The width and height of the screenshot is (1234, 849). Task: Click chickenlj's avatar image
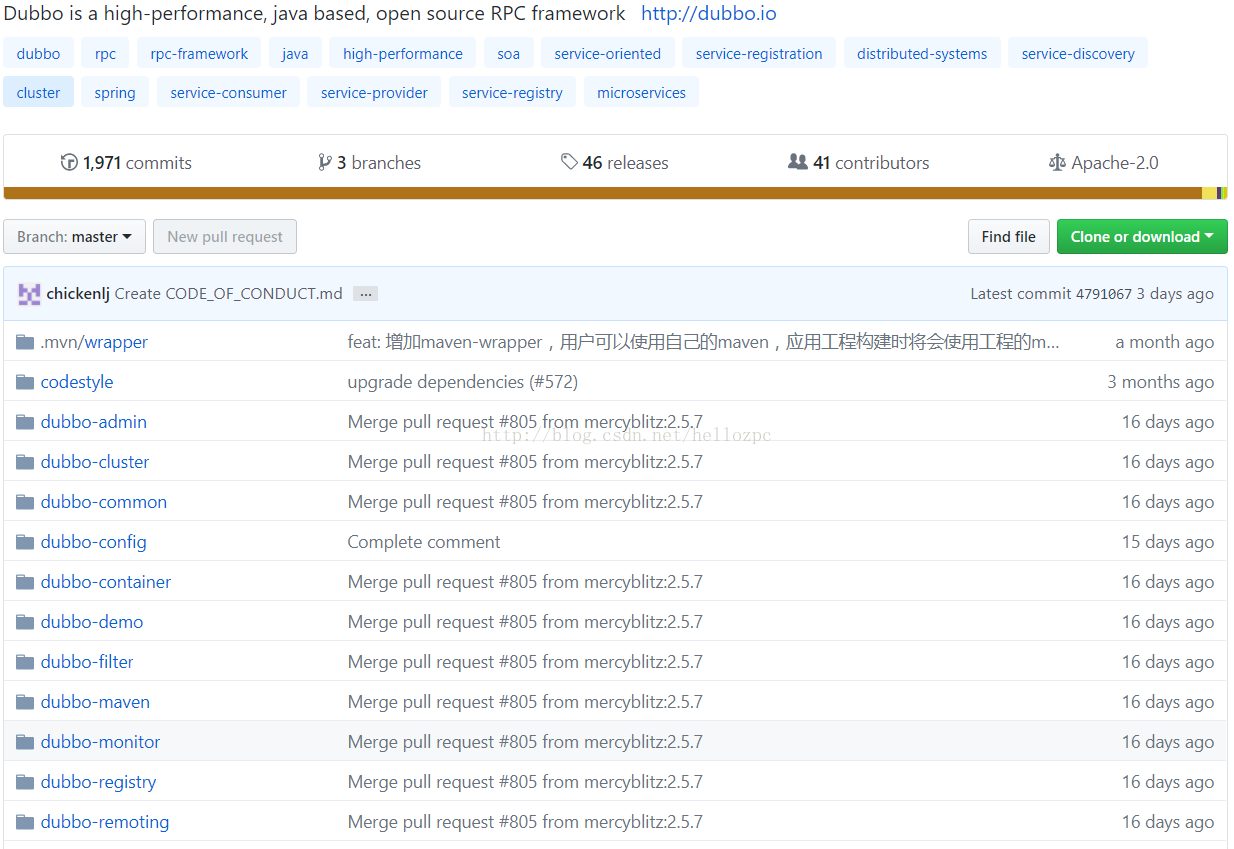click(x=29, y=294)
